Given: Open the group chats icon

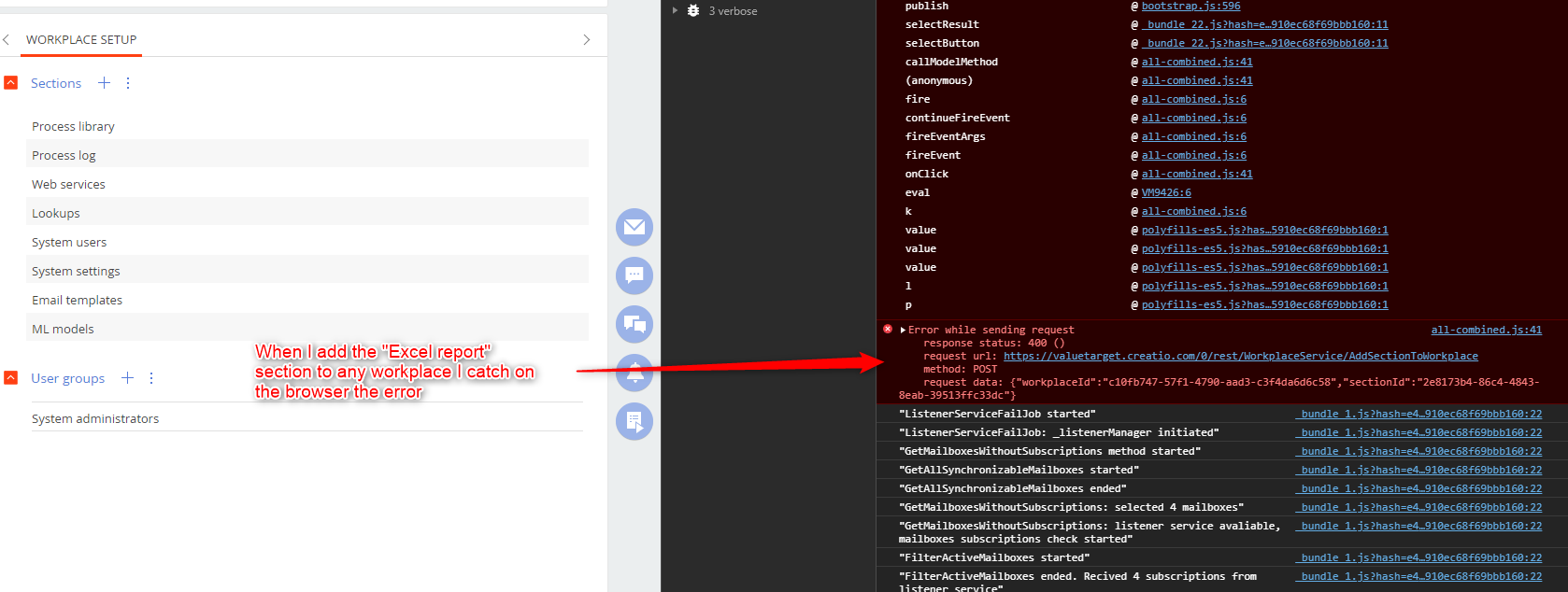Looking at the screenshot, I should (634, 324).
